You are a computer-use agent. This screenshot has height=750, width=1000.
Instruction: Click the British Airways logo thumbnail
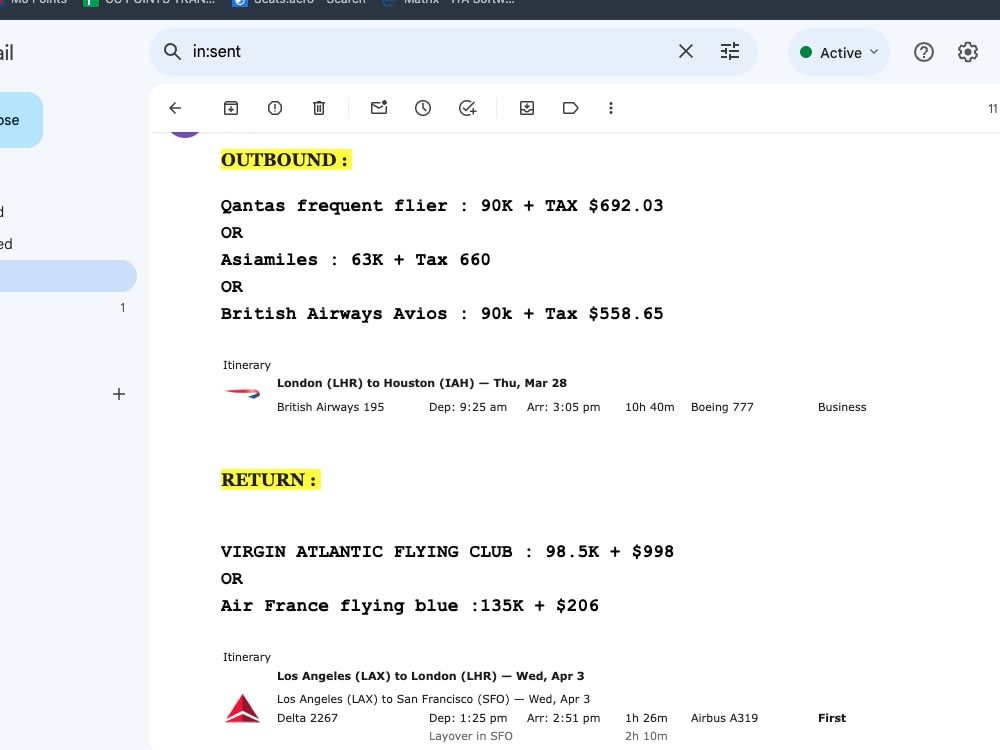coord(243,393)
